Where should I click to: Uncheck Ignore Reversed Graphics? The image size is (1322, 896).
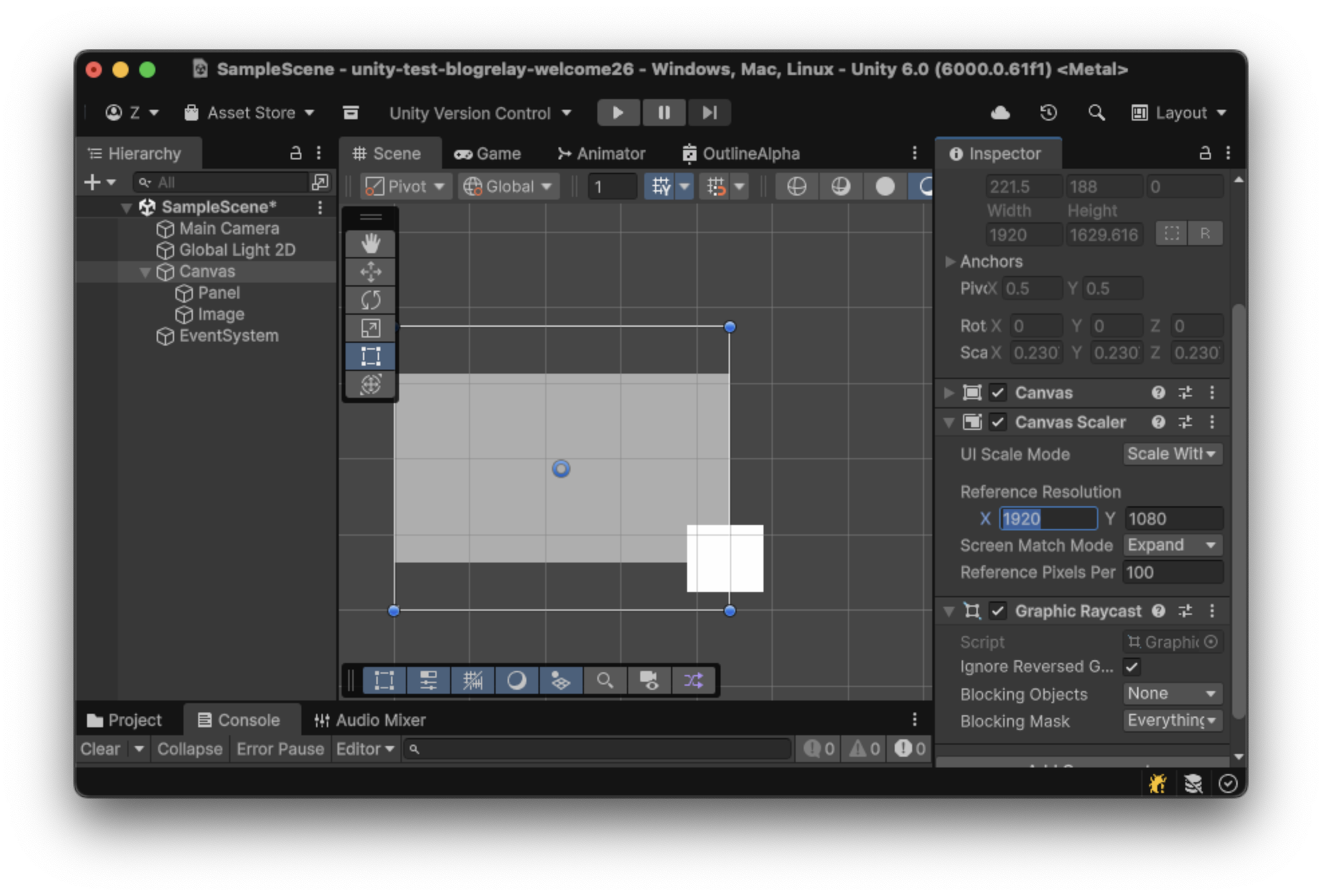coord(1132,667)
